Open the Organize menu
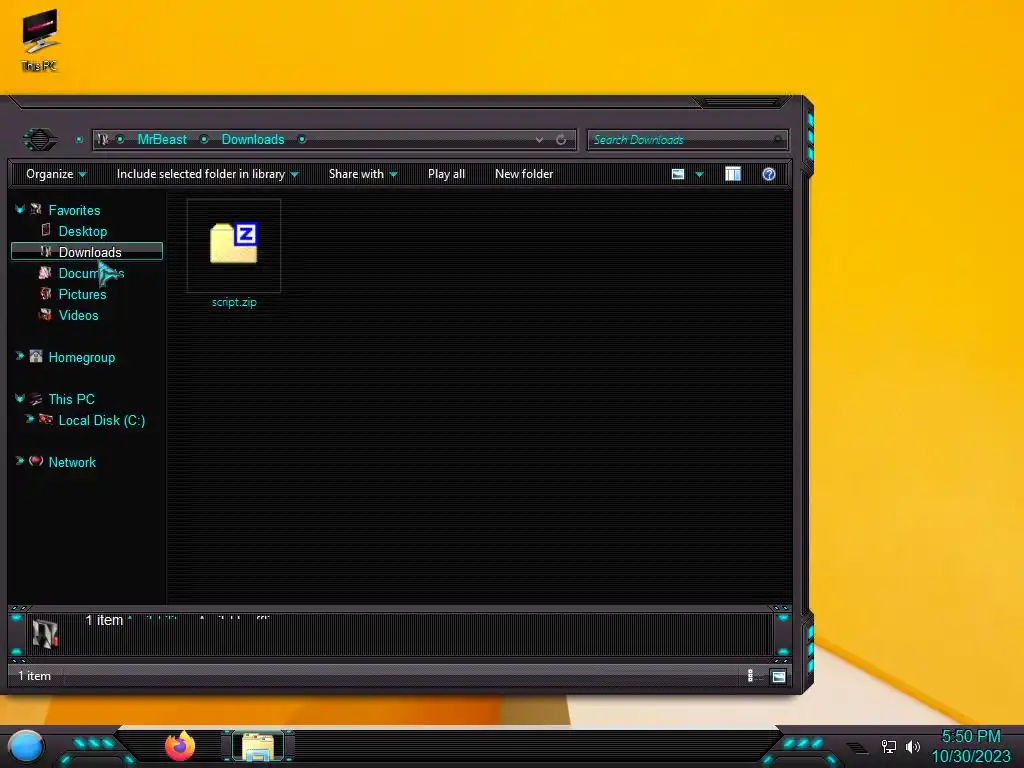The image size is (1024, 768). [56, 174]
